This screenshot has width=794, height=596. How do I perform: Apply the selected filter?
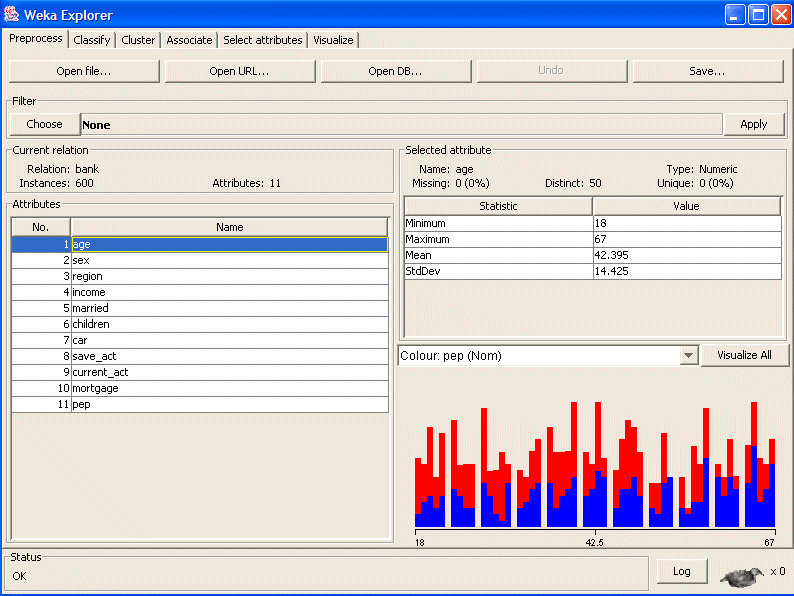753,124
